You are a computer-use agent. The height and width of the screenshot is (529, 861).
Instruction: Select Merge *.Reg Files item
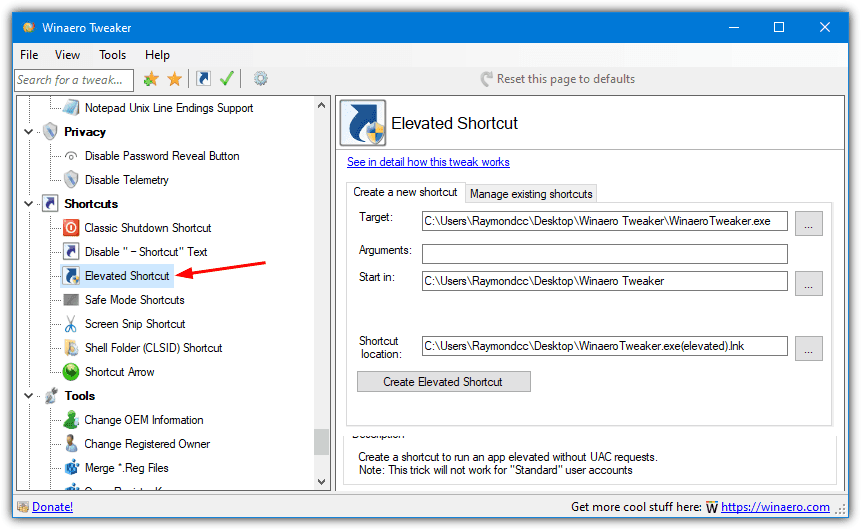(x=127, y=468)
